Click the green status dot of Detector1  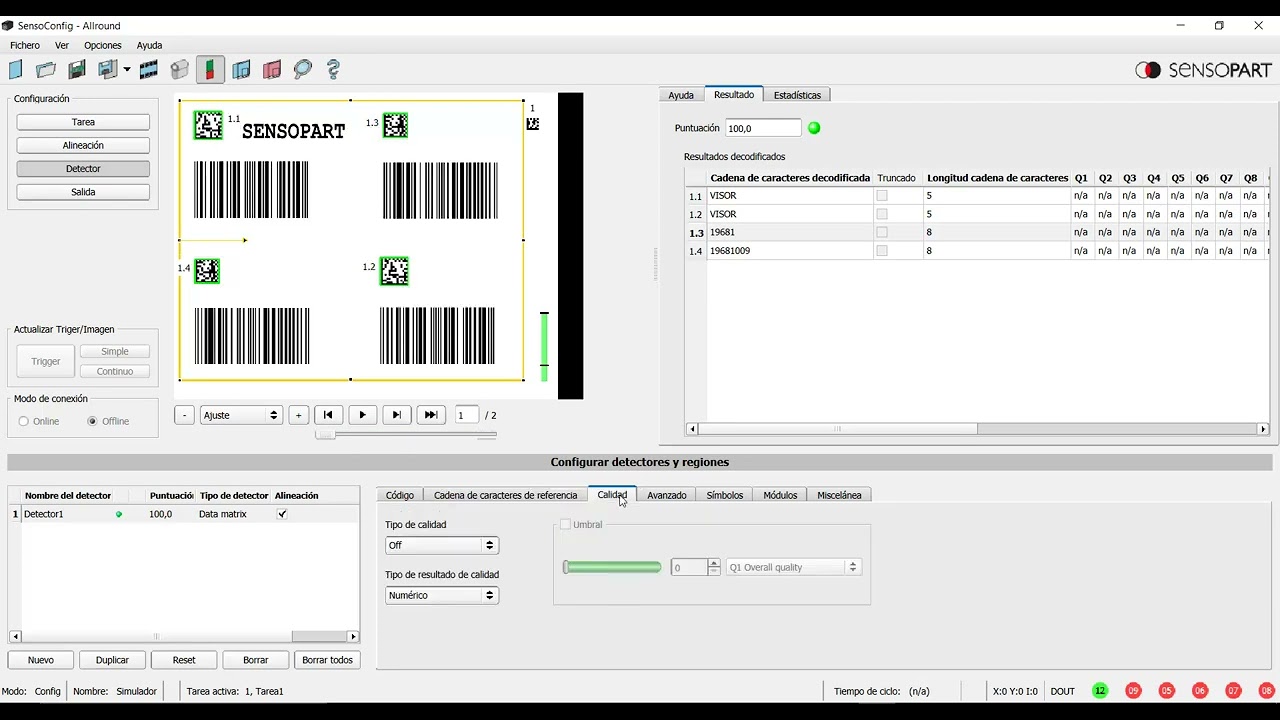tap(119, 514)
